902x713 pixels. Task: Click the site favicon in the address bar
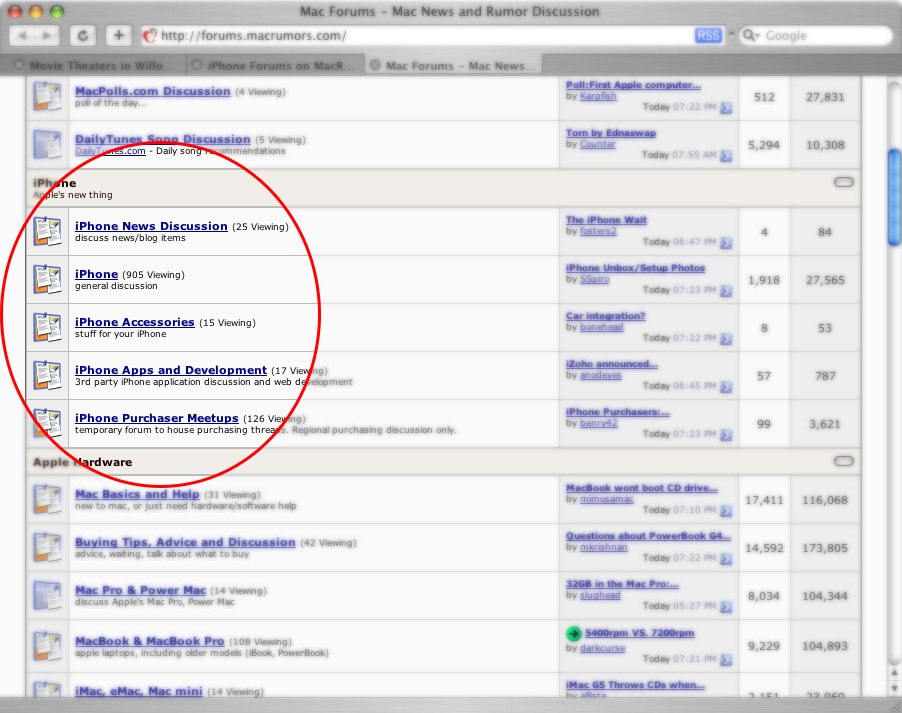coord(150,36)
